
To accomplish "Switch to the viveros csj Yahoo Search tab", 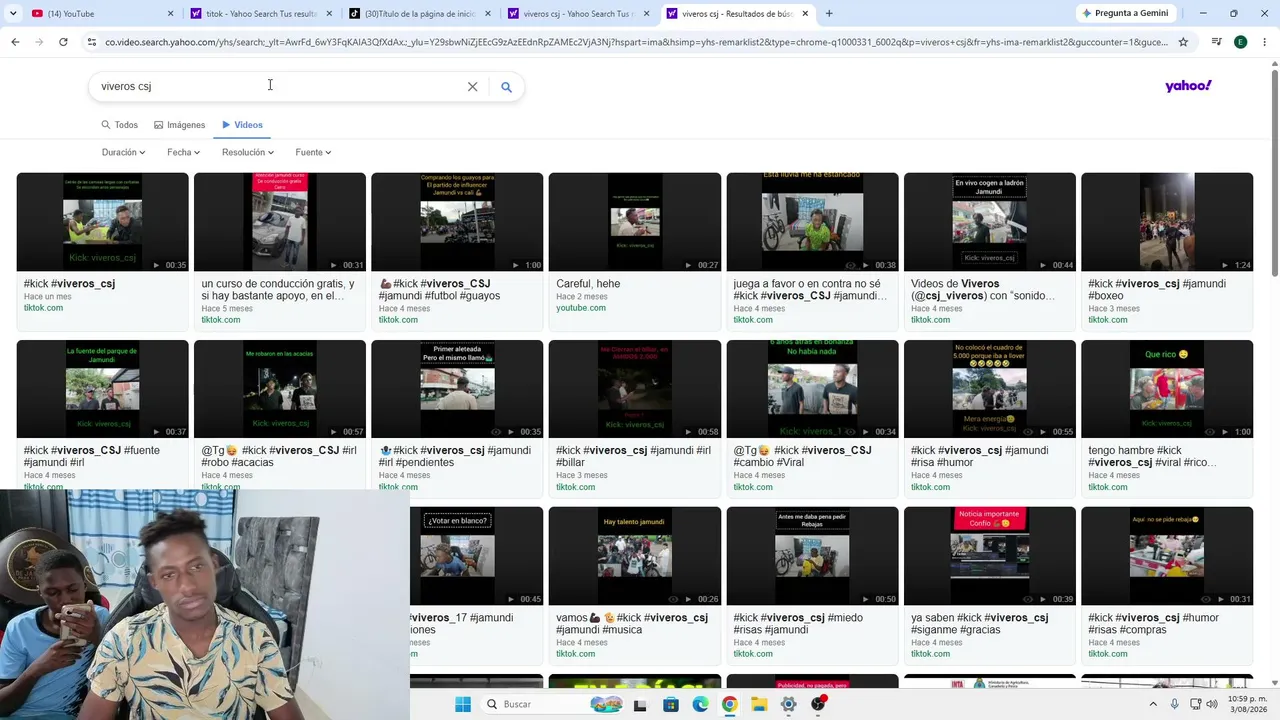I will click(x=578, y=13).
